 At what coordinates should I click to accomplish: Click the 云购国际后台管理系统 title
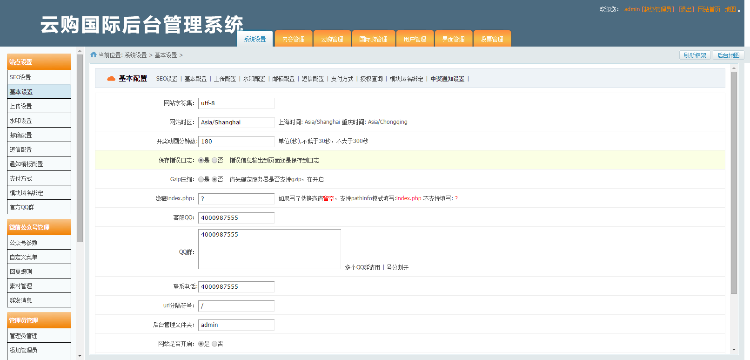(142, 24)
